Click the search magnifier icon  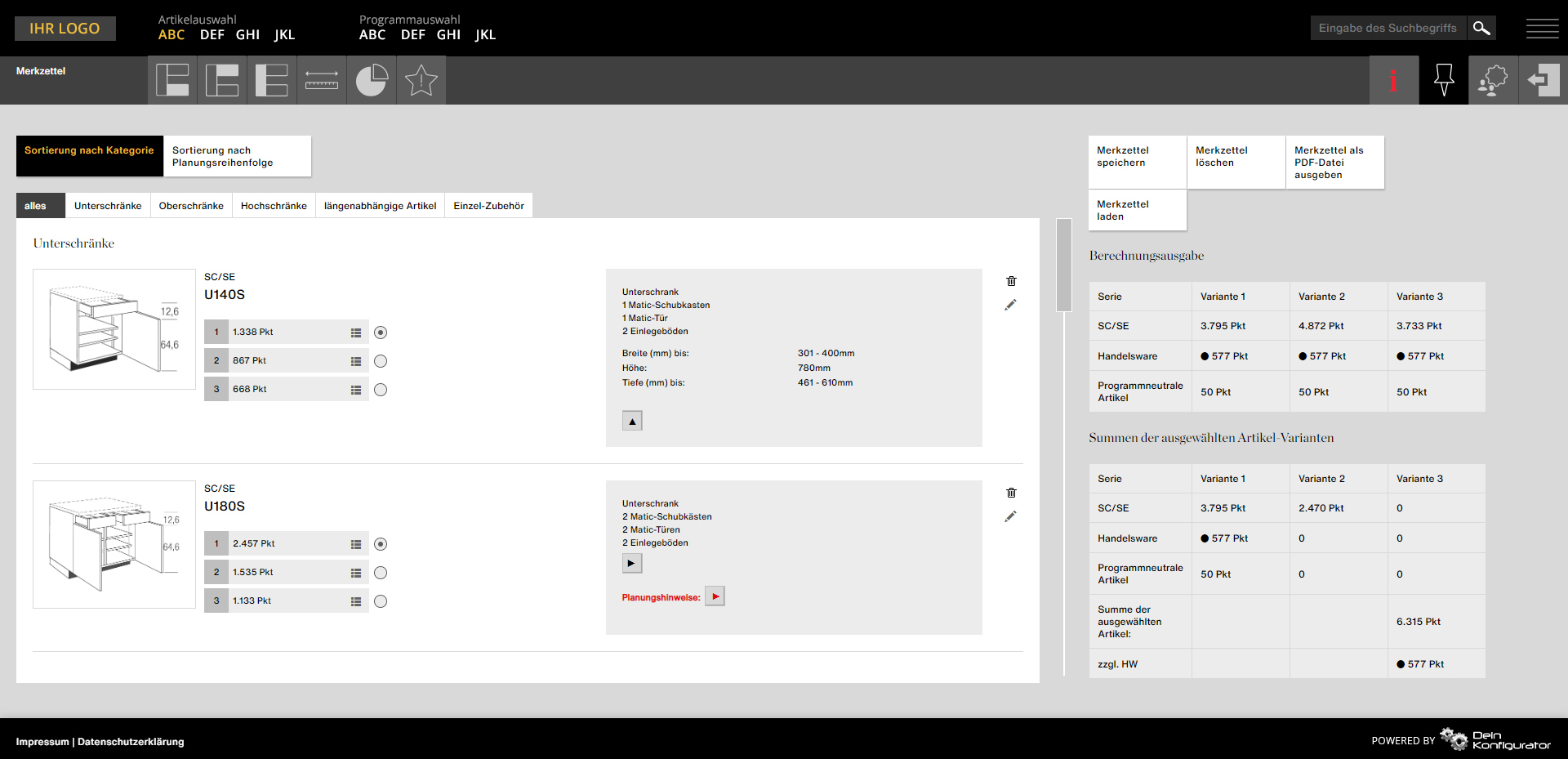tap(1481, 29)
